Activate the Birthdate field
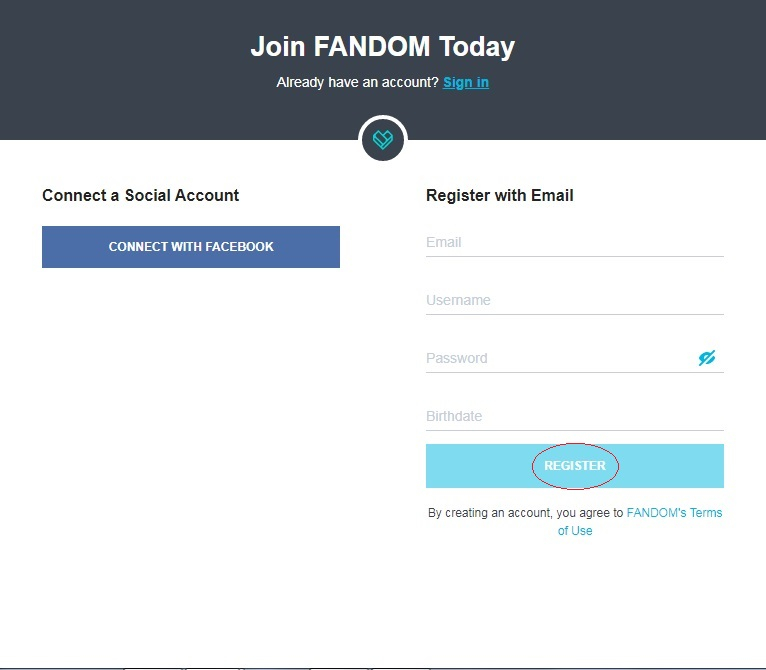Screen dimensions: 766x670 tap(574, 416)
